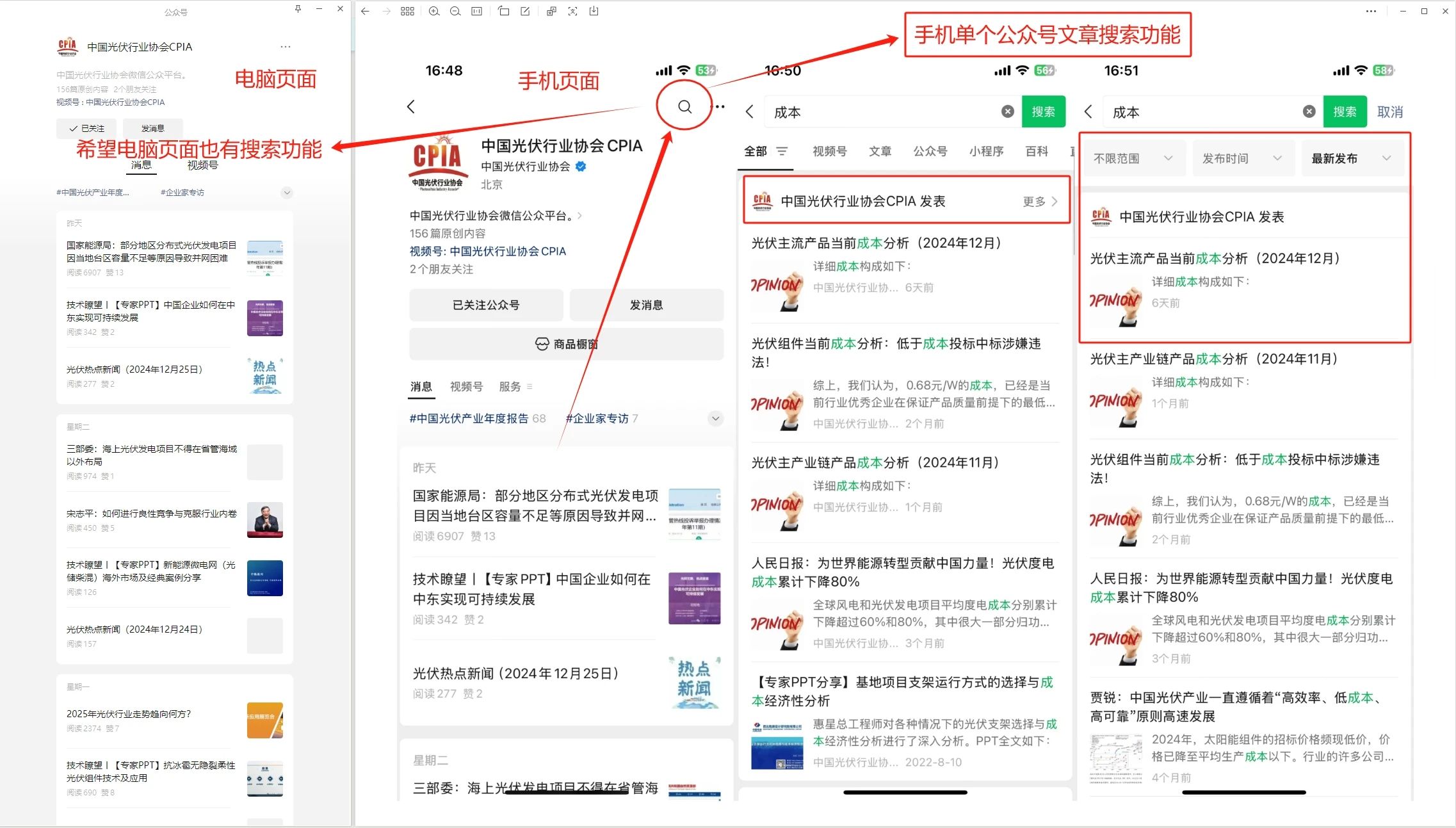Click the CPIA account avatar in 公众号 window

tap(67, 46)
